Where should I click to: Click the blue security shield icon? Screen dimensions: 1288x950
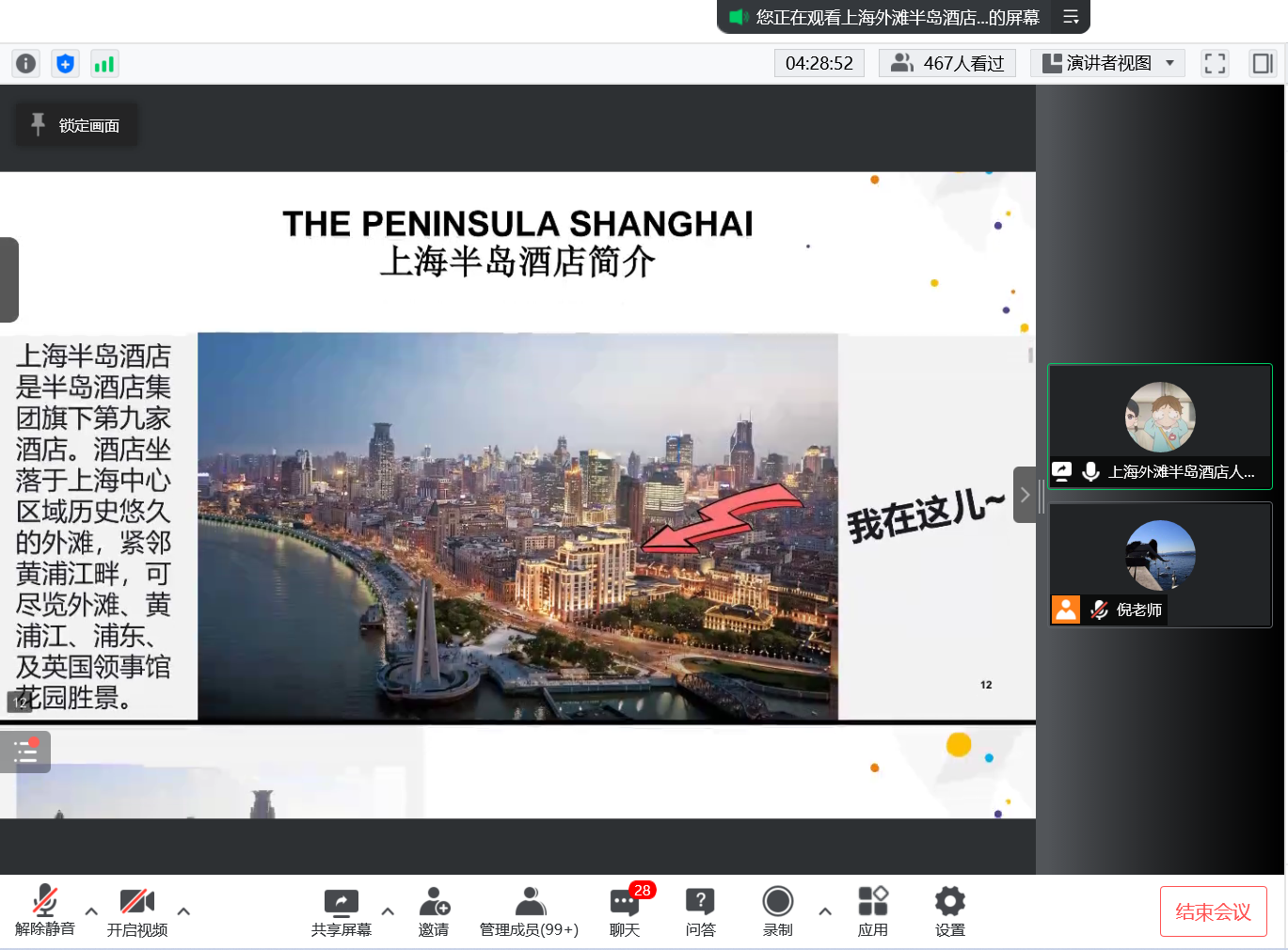[65, 63]
